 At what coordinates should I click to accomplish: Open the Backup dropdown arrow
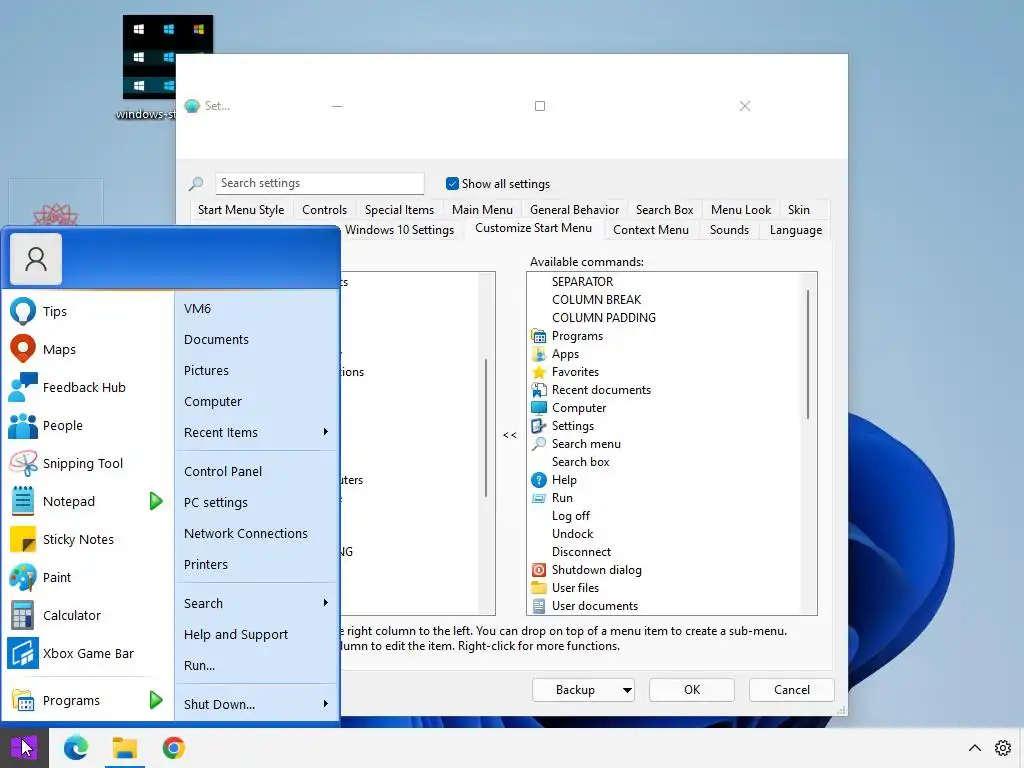coord(627,690)
